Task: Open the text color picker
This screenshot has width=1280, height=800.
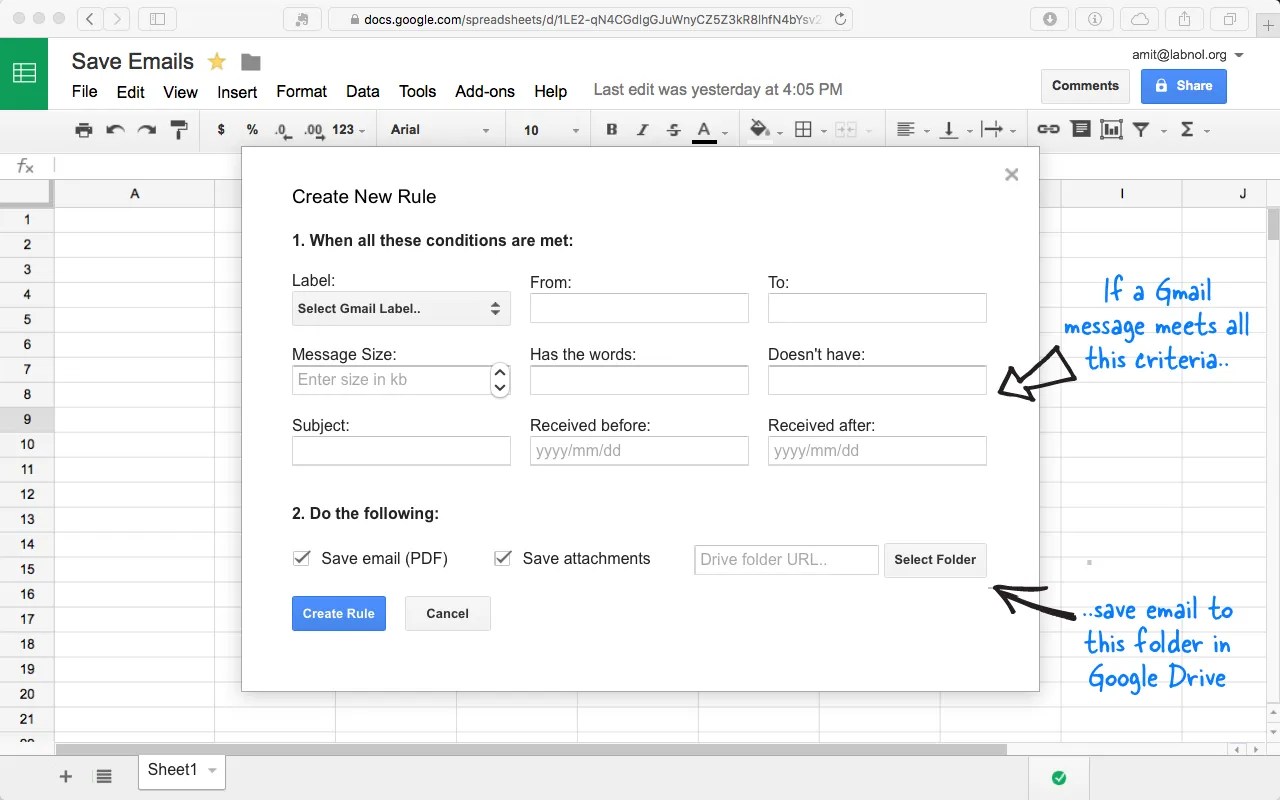Action: pos(705,129)
